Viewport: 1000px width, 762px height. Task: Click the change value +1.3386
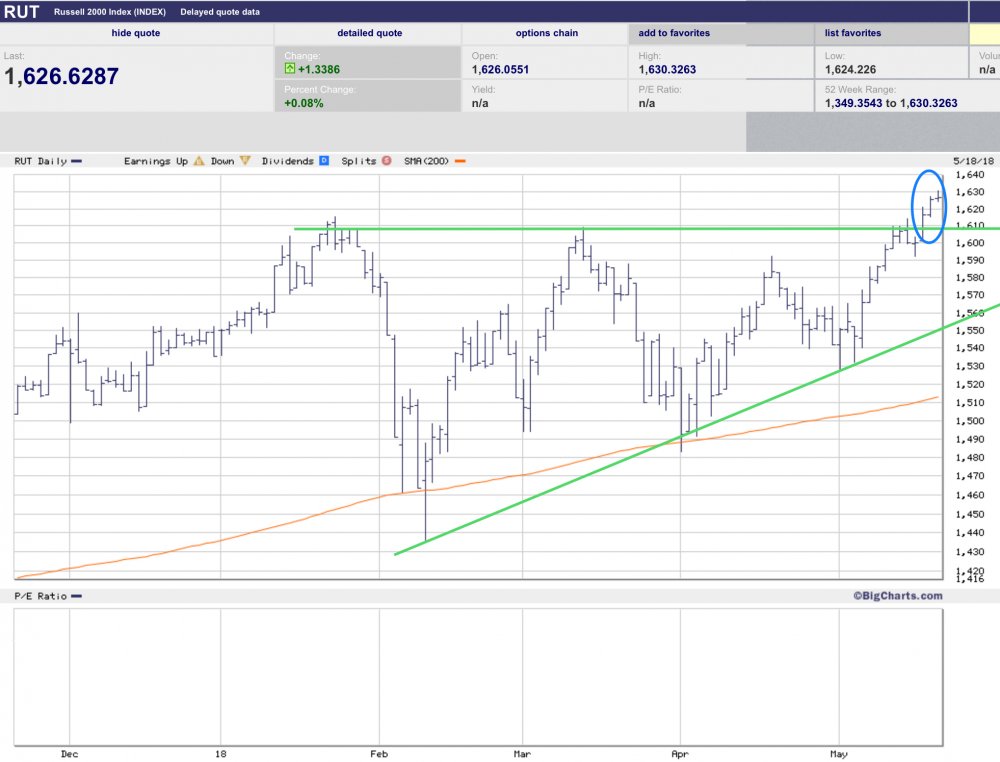319,69
